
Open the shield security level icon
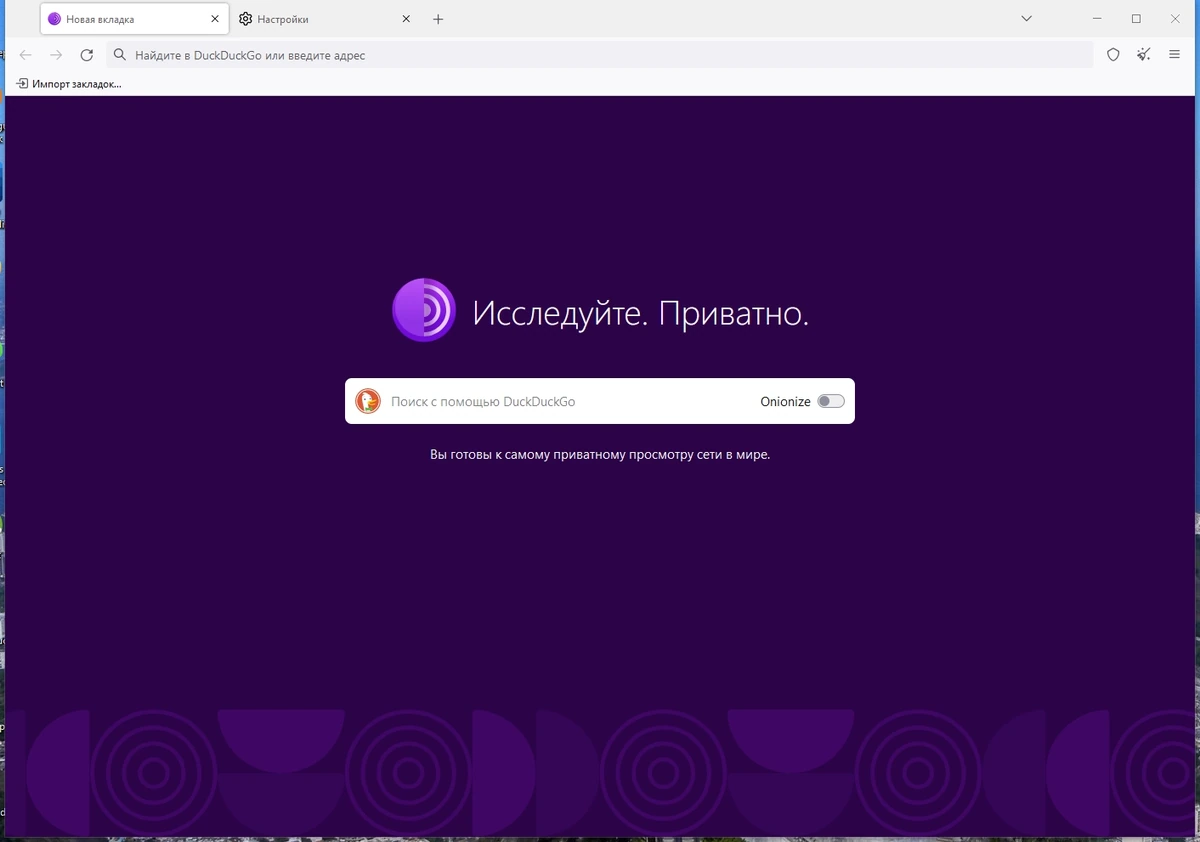[x=1113, y=55]
